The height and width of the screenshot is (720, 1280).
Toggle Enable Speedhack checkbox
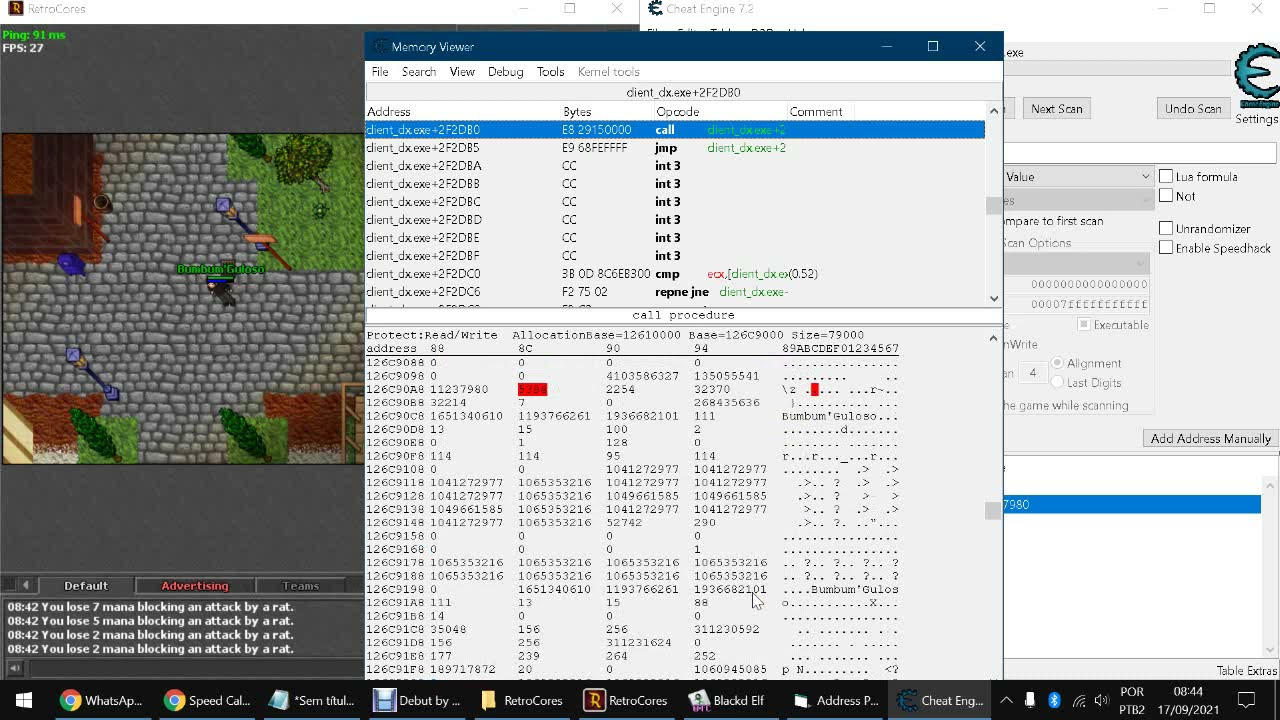tap(1166, 248)
